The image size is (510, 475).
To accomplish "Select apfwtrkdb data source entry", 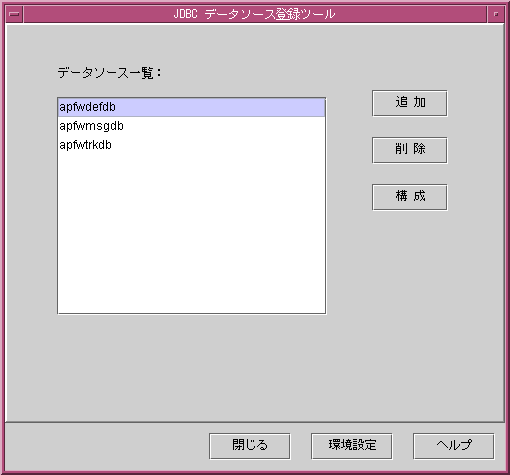I will (191, 145).
